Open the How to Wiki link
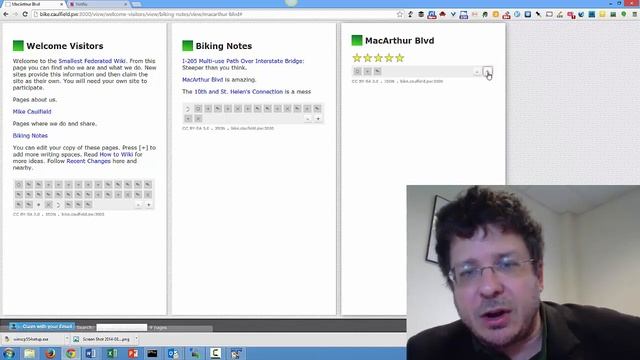Viewport: 640px width, 360px height. 116,154
